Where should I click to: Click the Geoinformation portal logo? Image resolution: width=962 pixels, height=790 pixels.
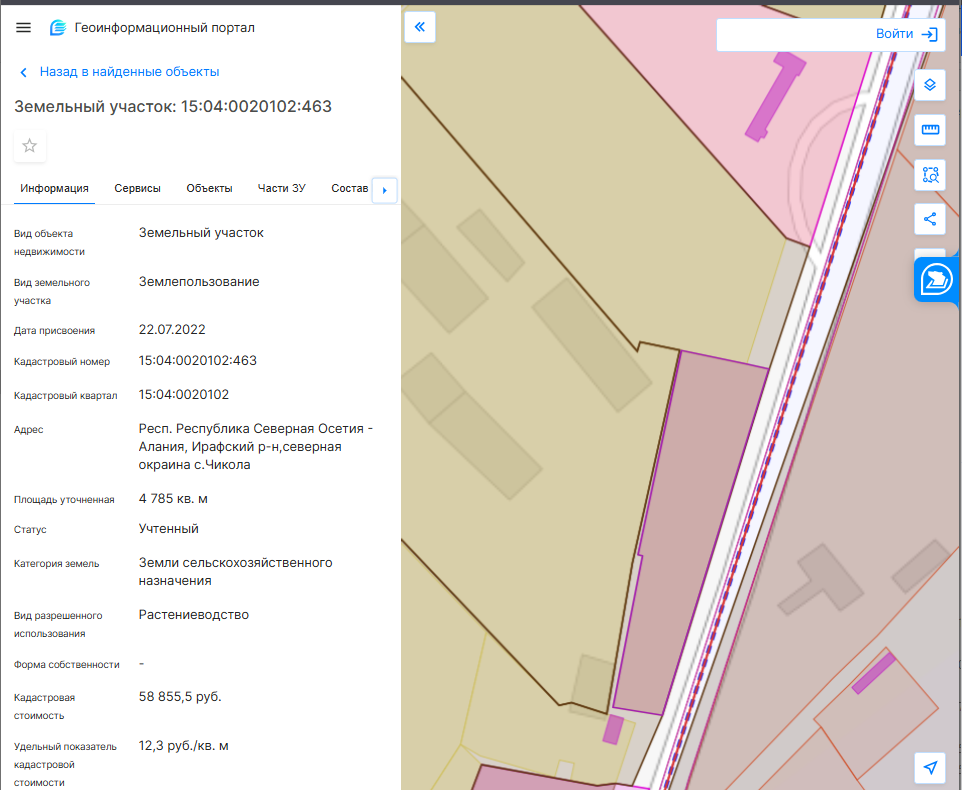(x=58, y=28)
